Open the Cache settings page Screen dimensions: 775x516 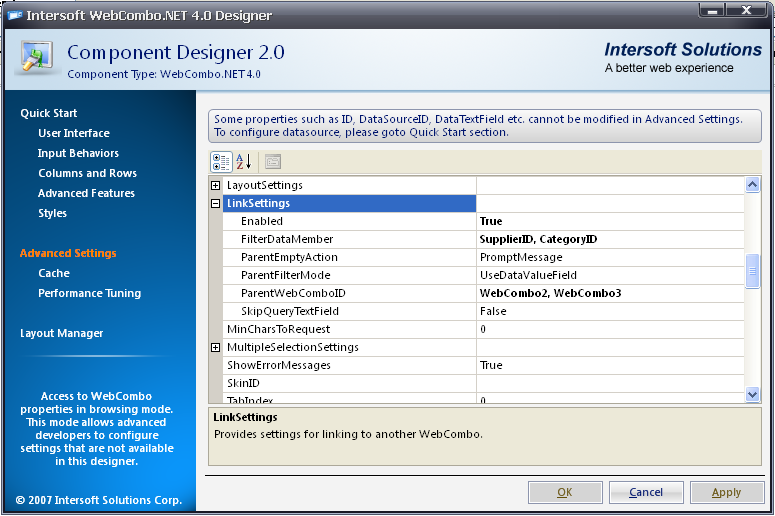click(x=54, y=273)
